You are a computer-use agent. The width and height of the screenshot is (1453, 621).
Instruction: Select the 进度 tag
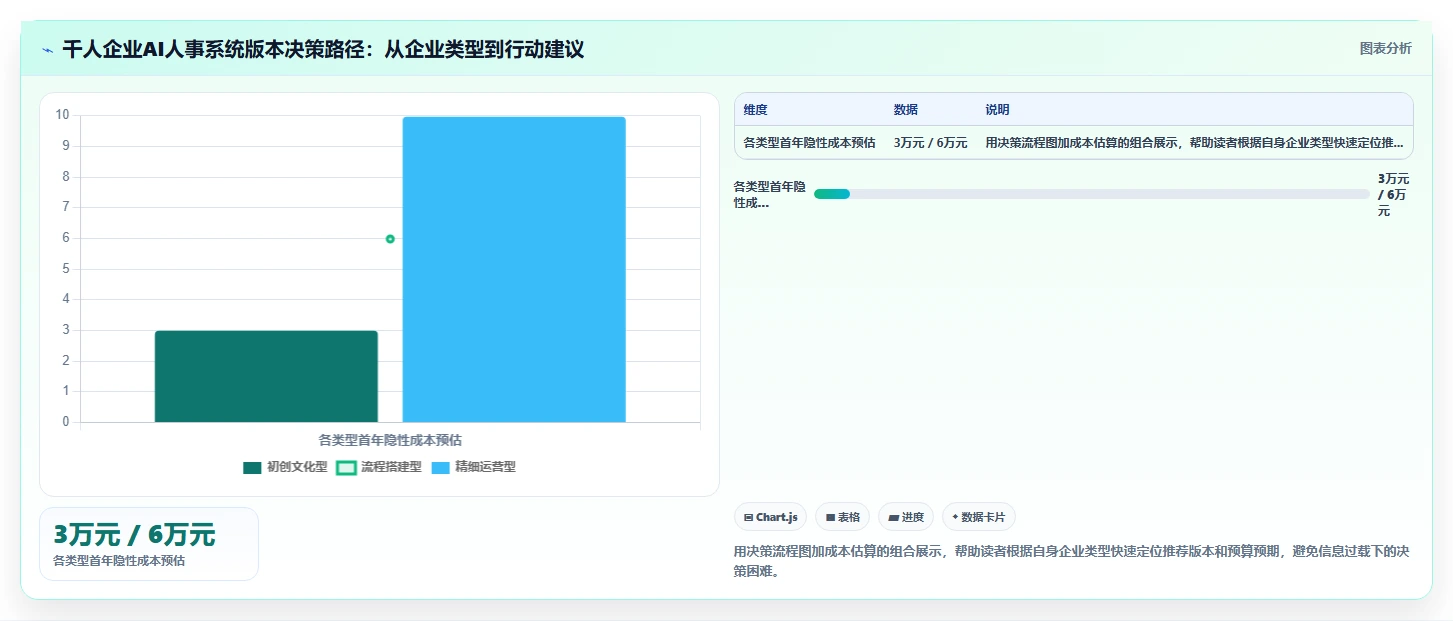[906, 517]
